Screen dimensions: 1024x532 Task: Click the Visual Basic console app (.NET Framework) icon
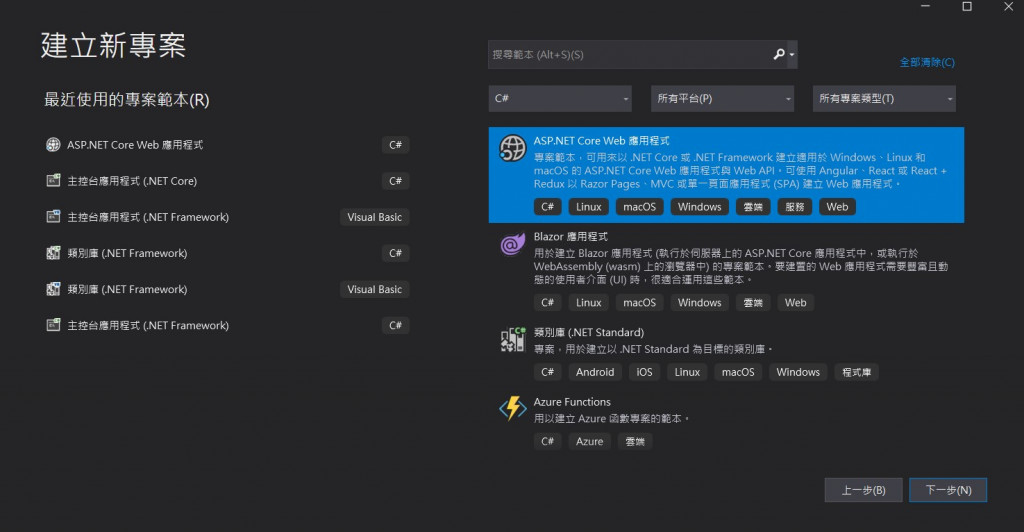(53, 217)
